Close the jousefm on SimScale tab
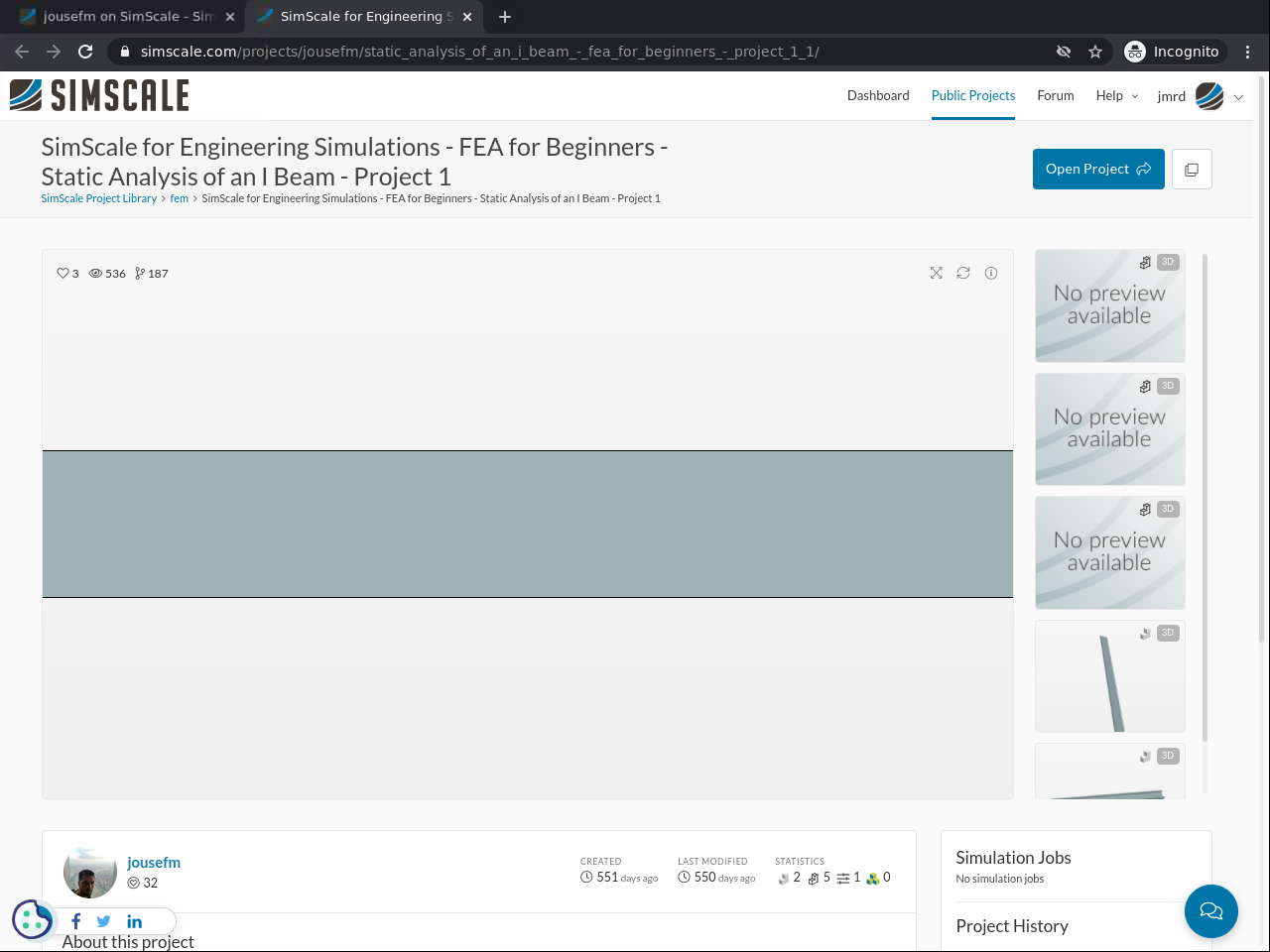Image resolution: width=1270 pixels, height=952 pixels. click(x=230, y=17)
